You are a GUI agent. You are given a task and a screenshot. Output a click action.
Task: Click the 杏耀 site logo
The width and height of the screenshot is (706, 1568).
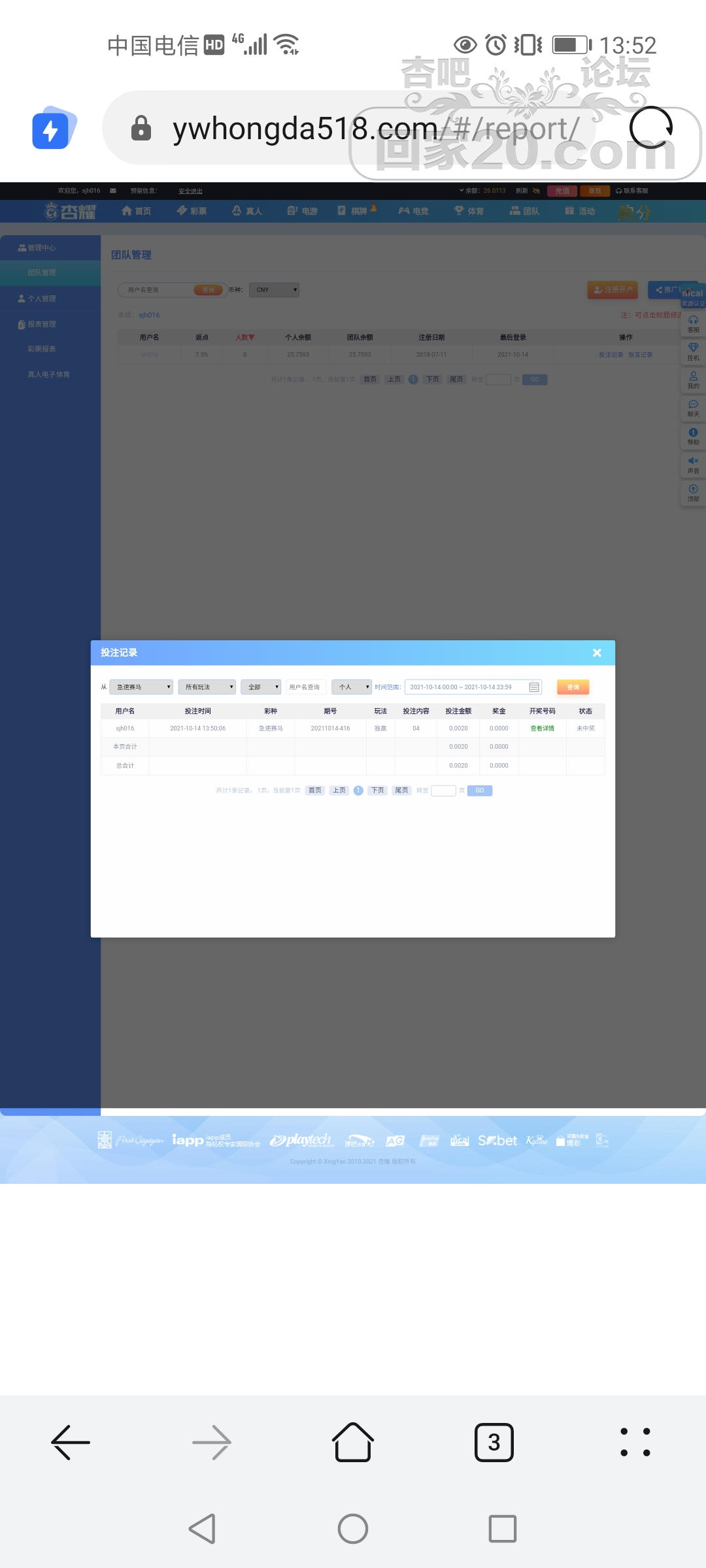[70, 211]
